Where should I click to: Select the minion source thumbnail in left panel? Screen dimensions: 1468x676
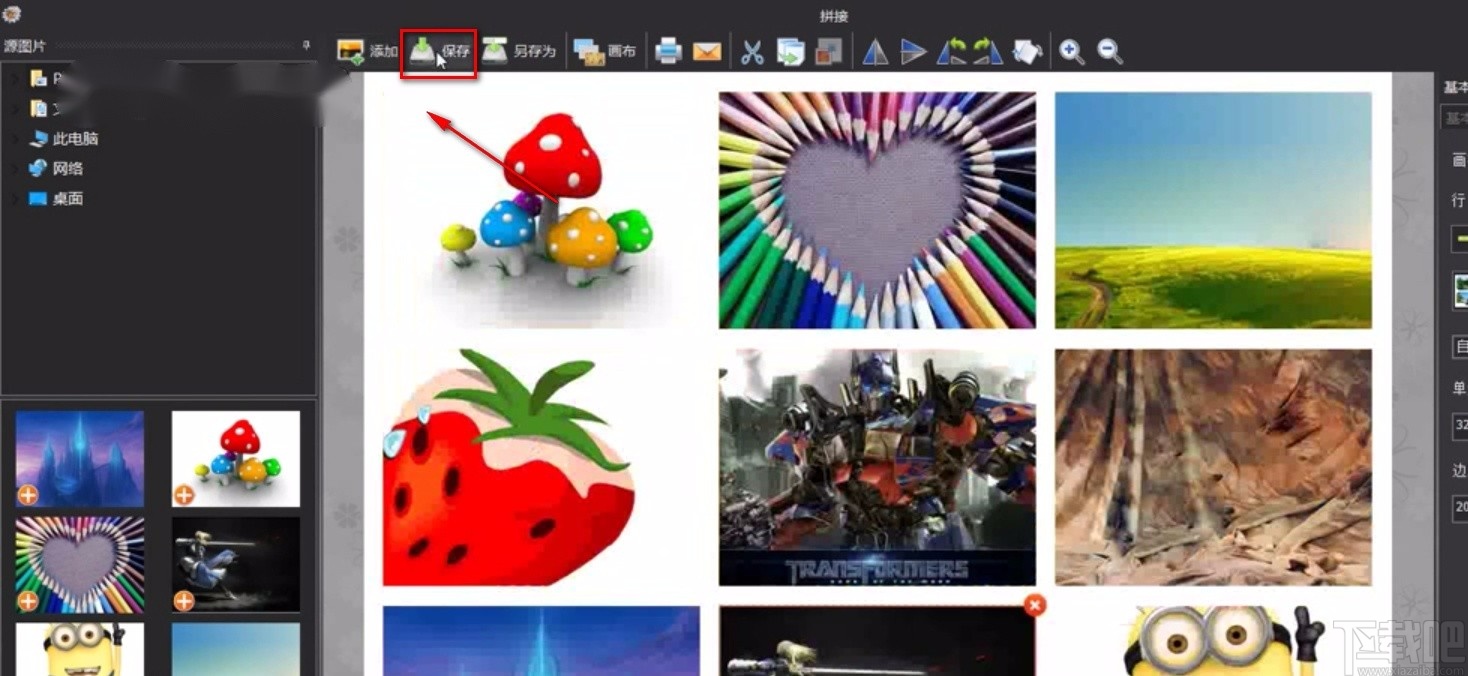(80, 649)
